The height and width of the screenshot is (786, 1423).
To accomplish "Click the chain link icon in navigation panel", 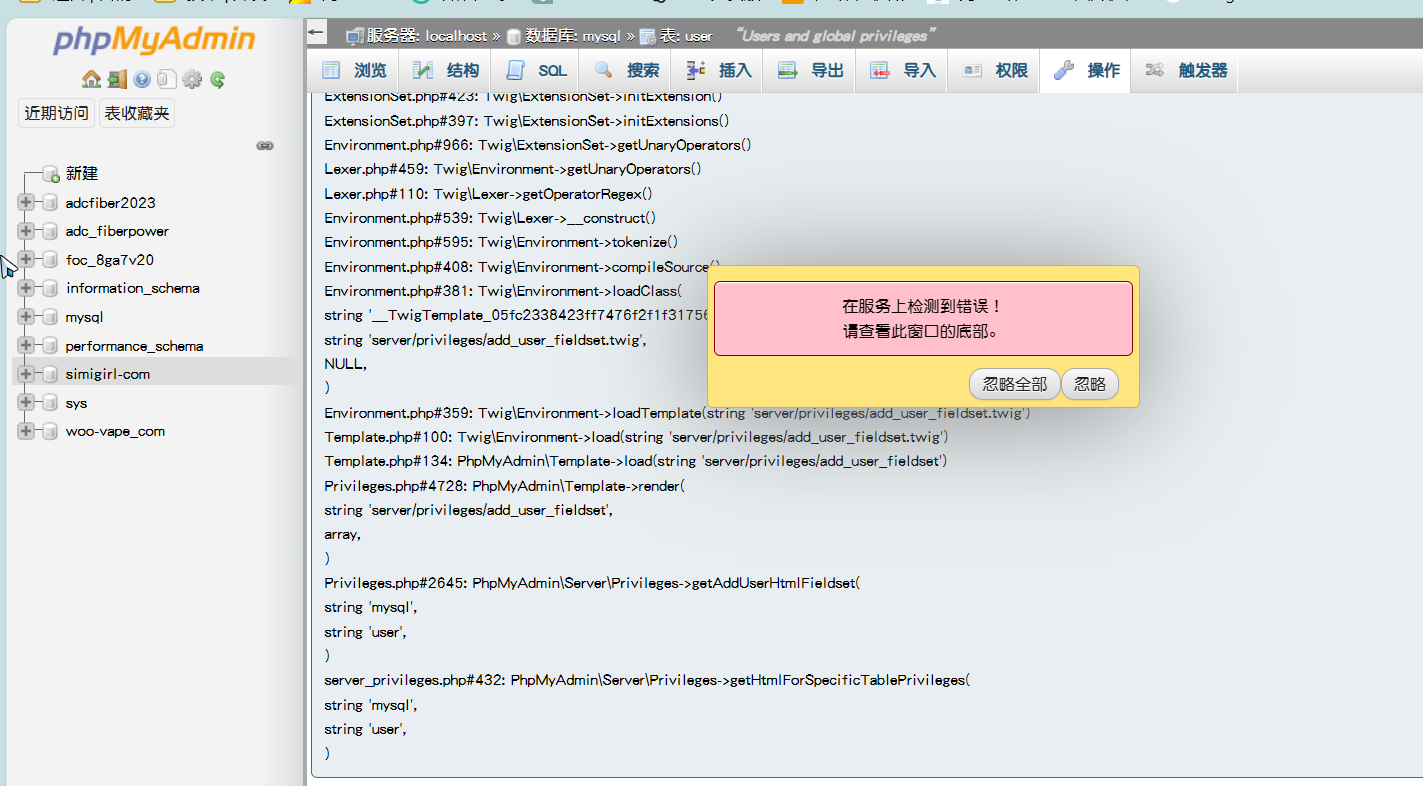I will point(265,145).
